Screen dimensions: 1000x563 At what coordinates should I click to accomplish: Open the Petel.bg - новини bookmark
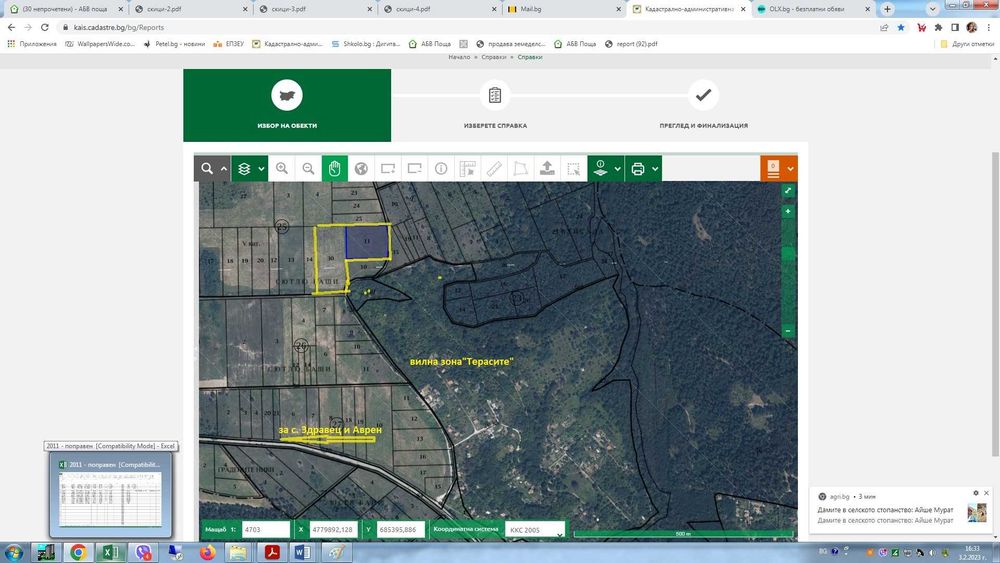click(177, 44)
